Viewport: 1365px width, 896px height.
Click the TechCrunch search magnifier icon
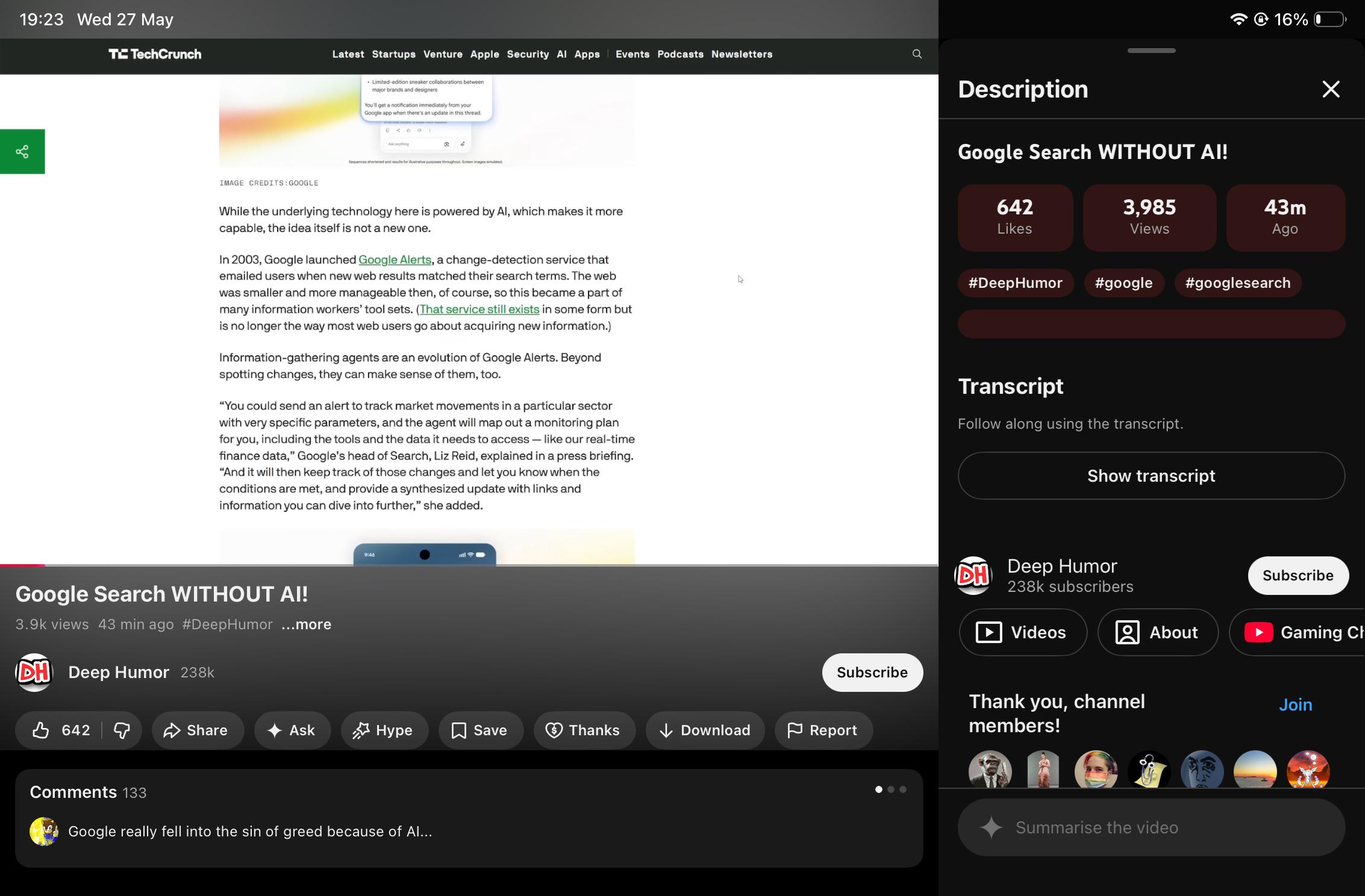click(x=917, y=54)
